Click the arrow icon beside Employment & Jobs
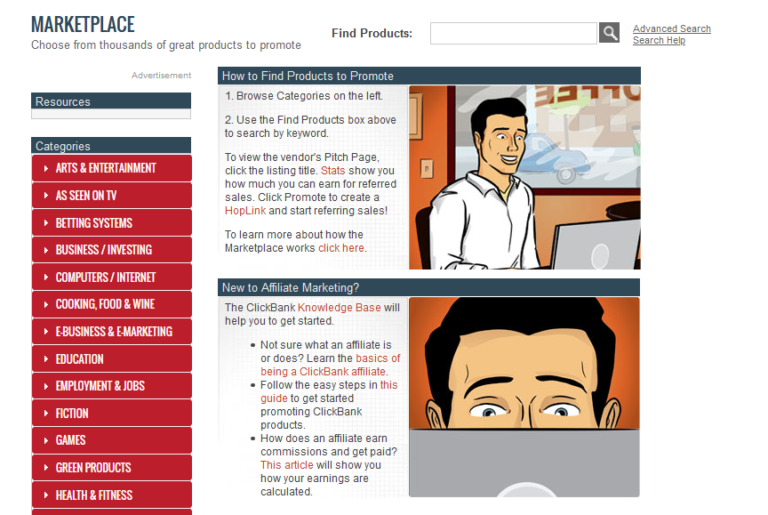 click(x=45, y=386)
